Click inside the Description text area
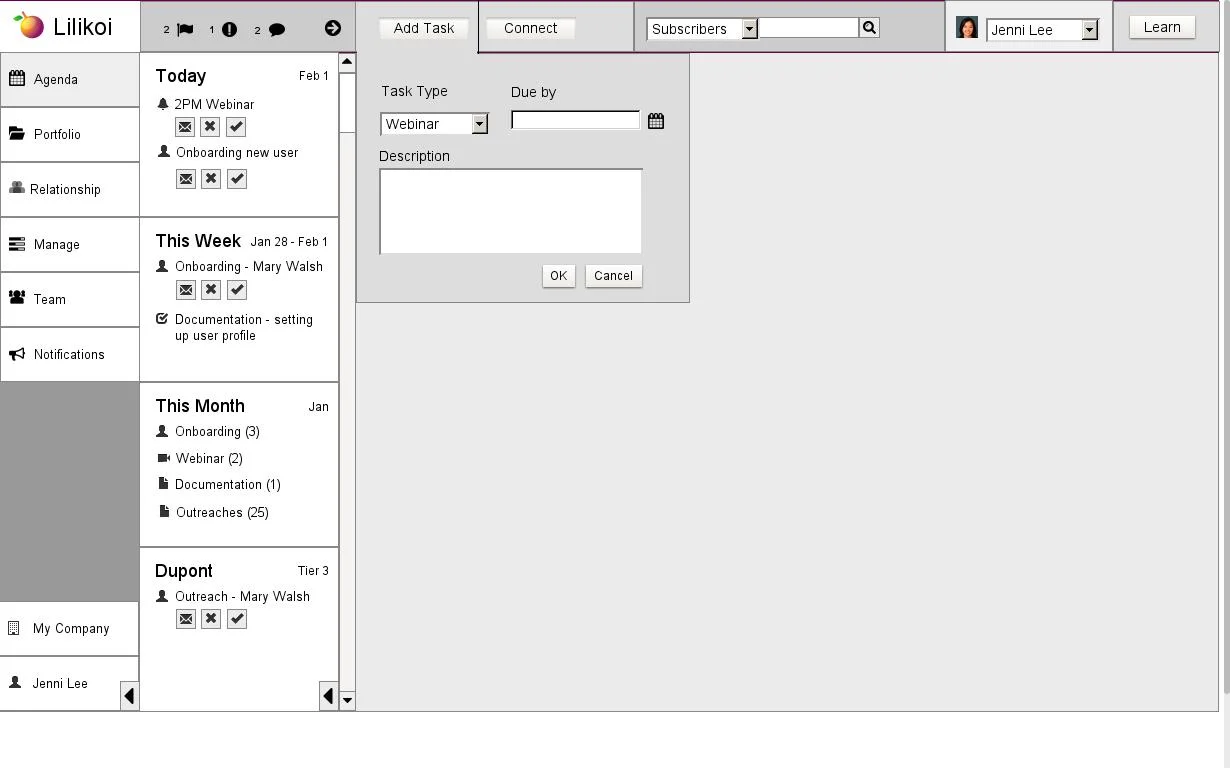1230x768 pixels. [x=510, y=210]
